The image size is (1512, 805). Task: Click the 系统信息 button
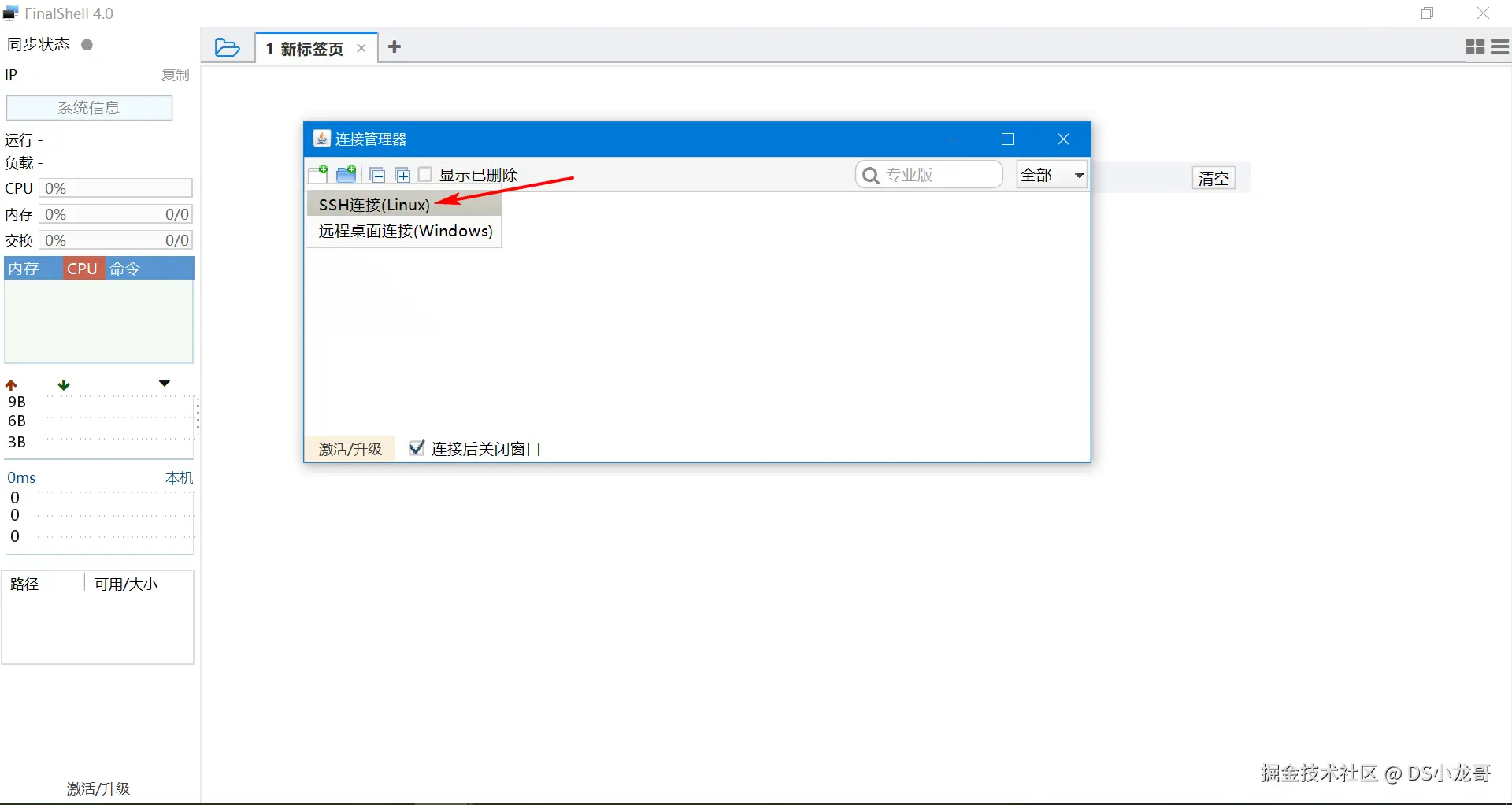(89, 108)
